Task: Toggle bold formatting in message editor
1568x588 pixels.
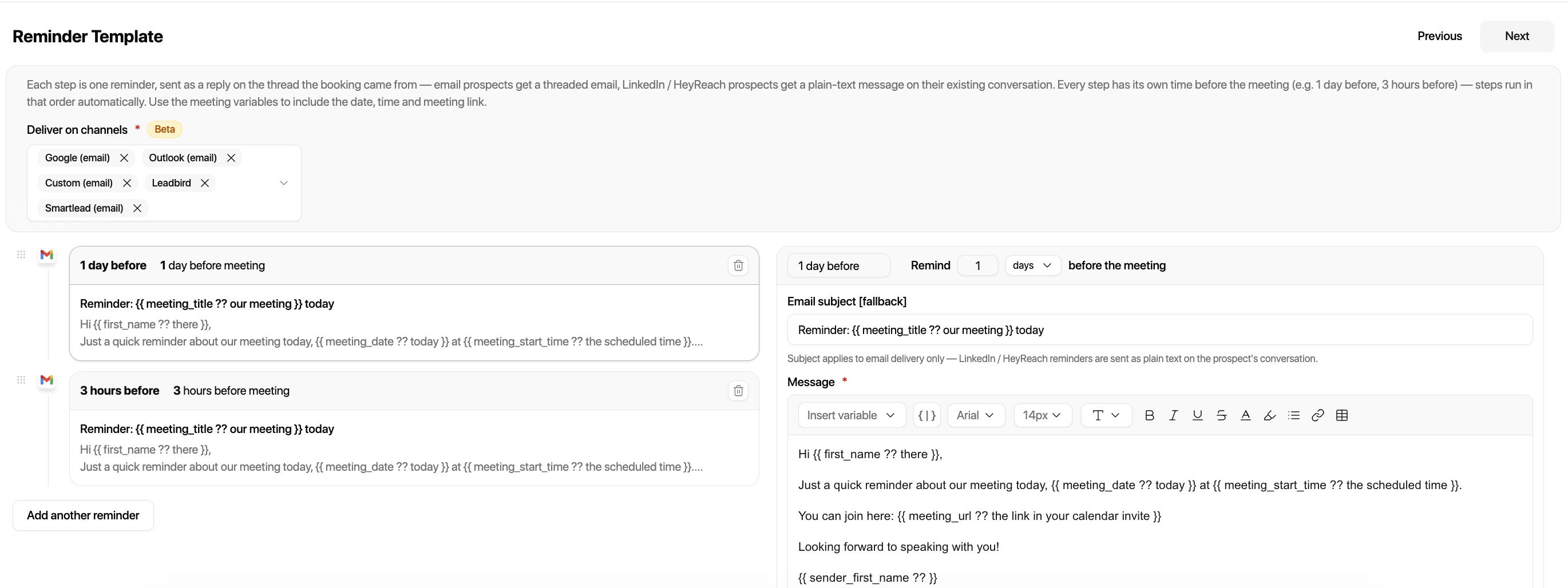Action: click(1149, 415)
